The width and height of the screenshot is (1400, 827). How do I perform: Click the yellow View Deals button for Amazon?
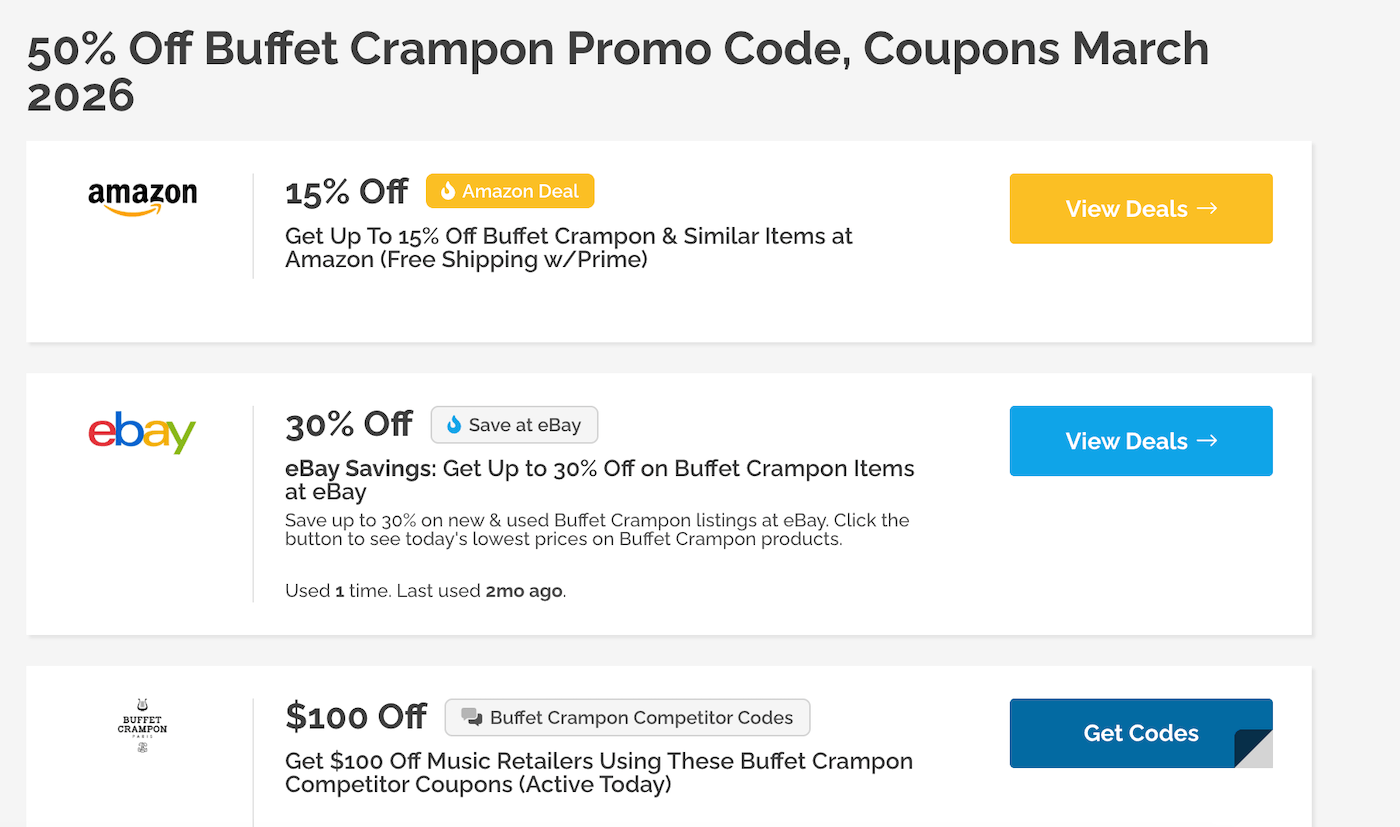coord(1141,209)
